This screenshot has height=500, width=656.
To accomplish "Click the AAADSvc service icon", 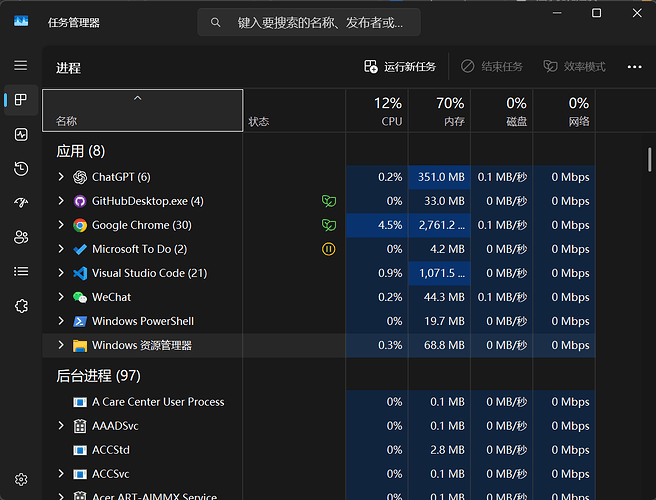I will pos(80,426).
